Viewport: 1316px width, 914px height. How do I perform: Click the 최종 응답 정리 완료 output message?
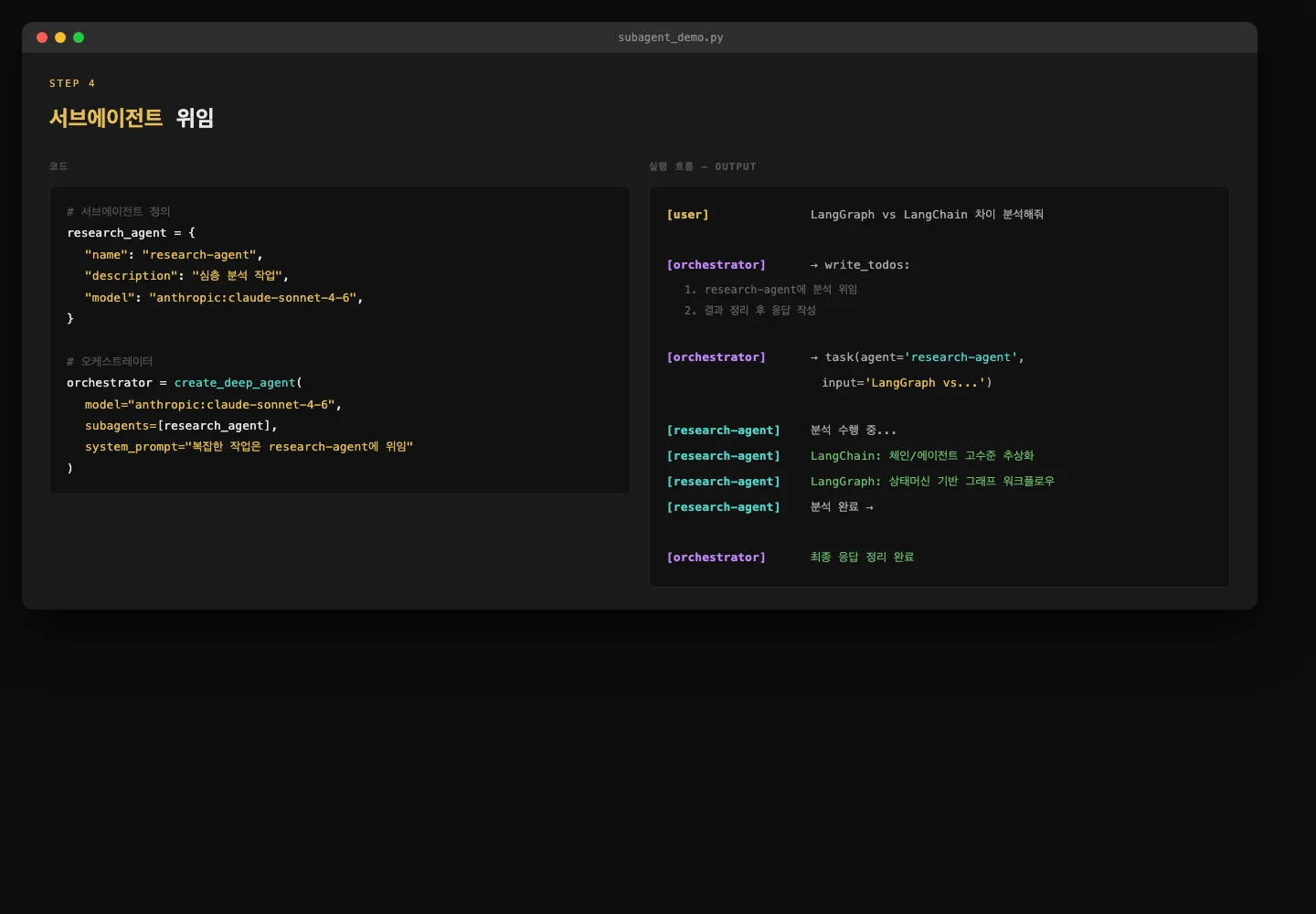862,558
